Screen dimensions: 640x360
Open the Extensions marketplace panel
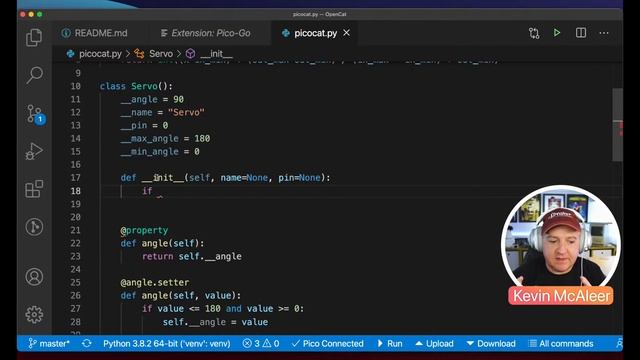tap(34, 189)
